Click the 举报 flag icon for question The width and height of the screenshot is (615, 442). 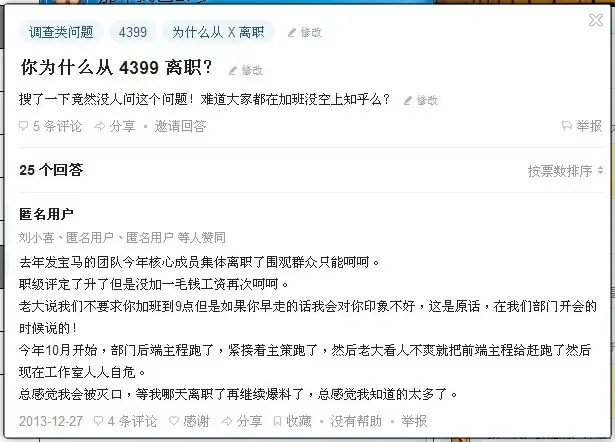567,126
